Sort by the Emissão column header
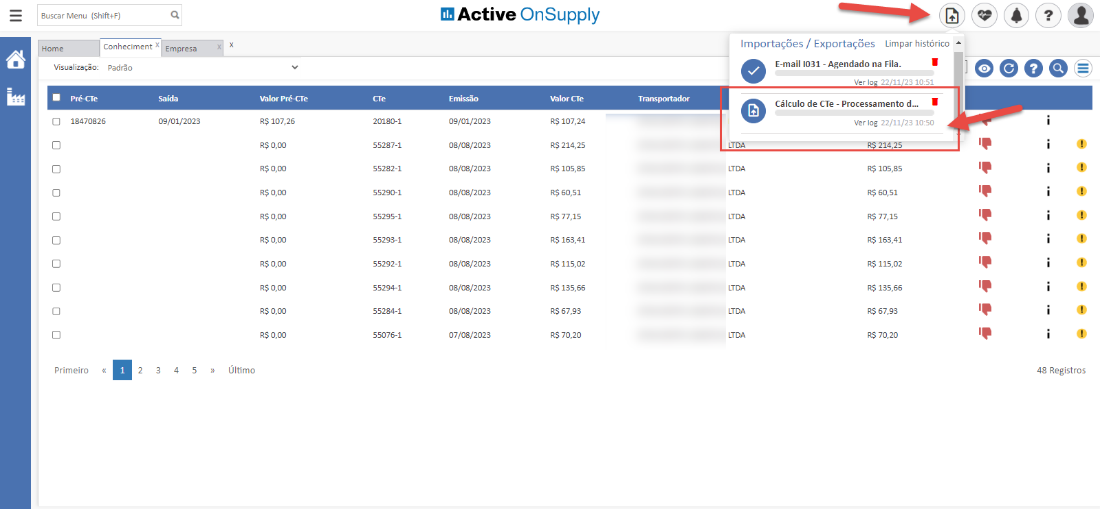The image size is (1100, 509). point(464,99)
